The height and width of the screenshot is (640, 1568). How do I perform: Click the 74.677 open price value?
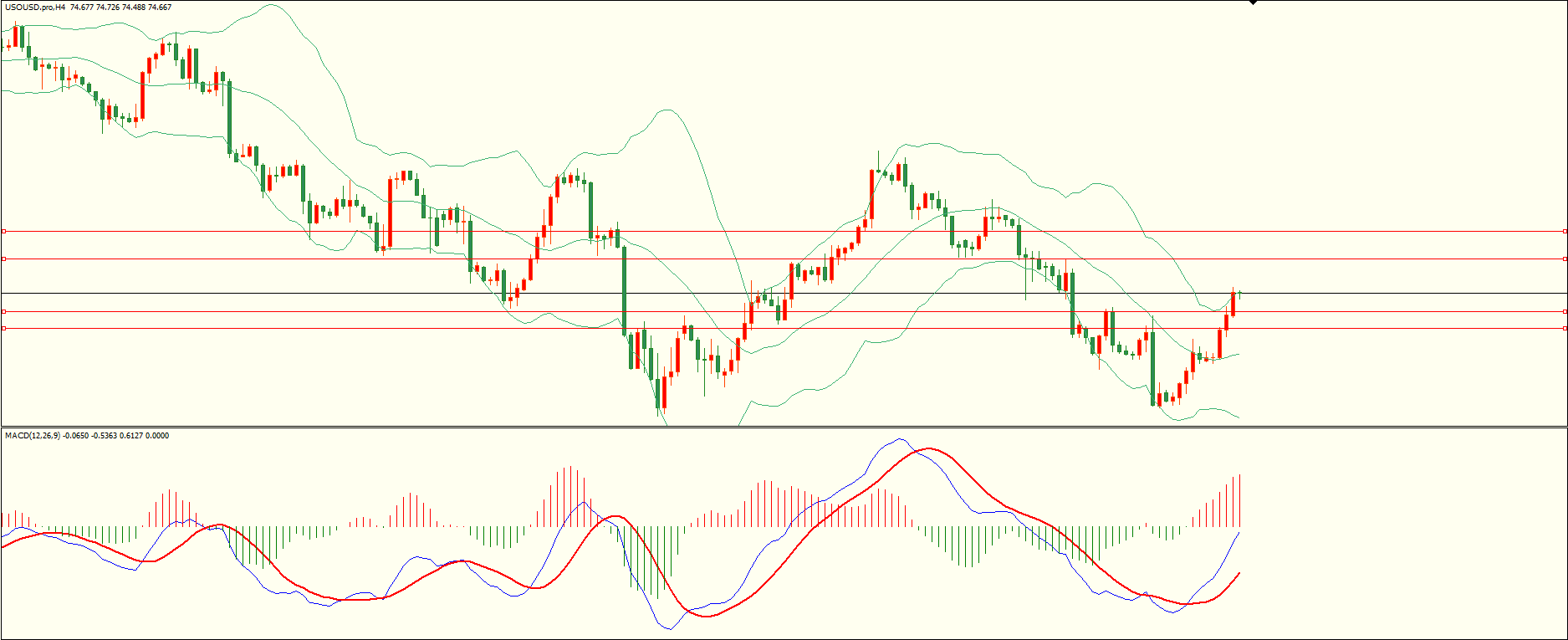tap(82, 8)
